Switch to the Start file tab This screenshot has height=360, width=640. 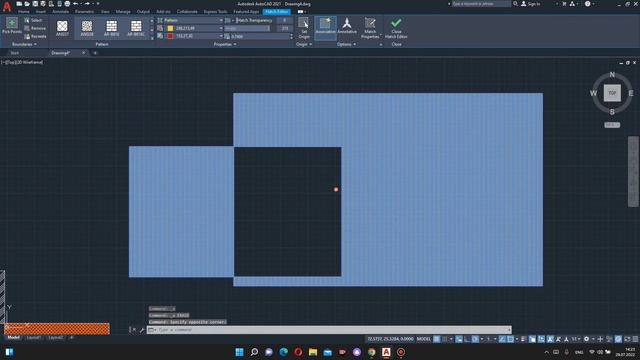[15, 53]
